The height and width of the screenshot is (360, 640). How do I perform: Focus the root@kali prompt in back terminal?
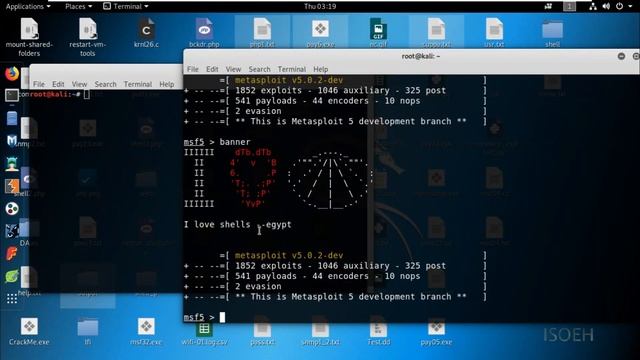pos(60,94)
